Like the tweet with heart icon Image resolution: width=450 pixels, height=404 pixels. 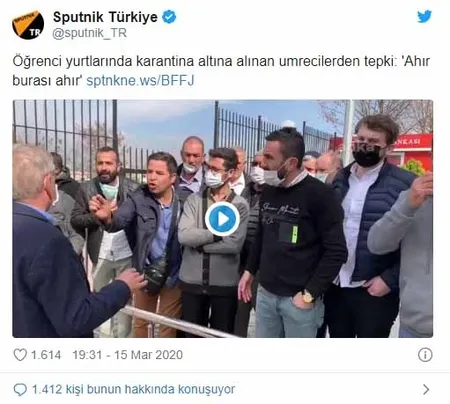point(20,355)
